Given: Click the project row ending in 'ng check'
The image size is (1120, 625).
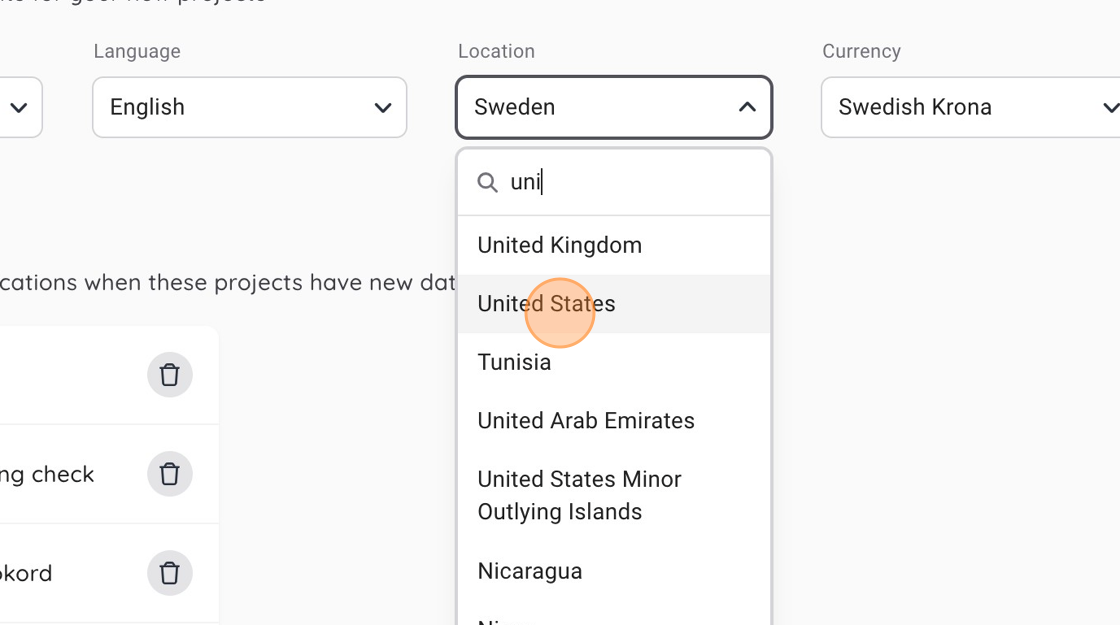Looking at the screenshot, I should 60,474.
